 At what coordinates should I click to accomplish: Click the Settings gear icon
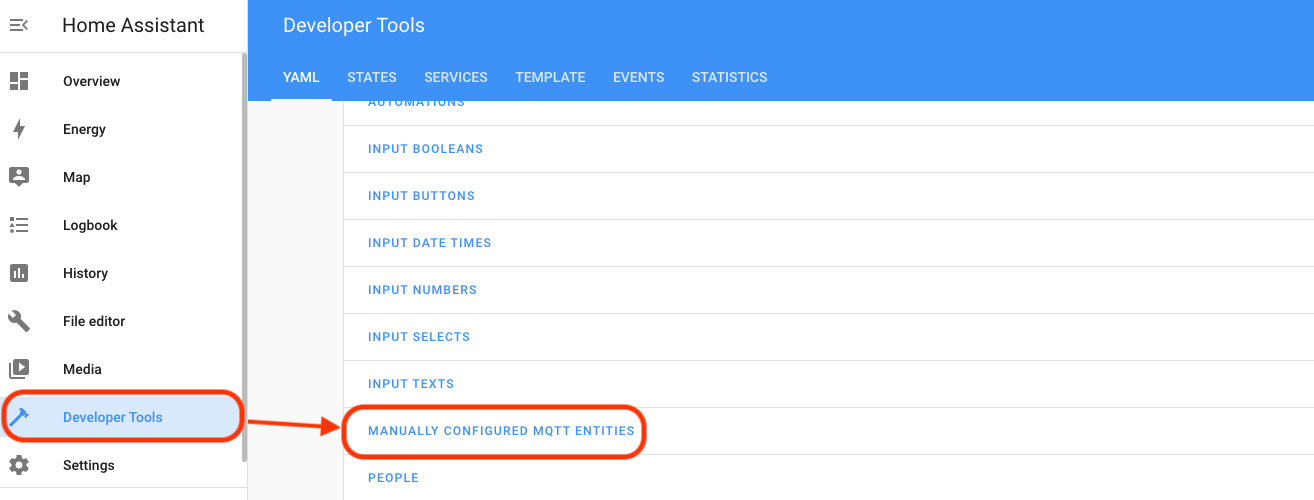[19, 465]
